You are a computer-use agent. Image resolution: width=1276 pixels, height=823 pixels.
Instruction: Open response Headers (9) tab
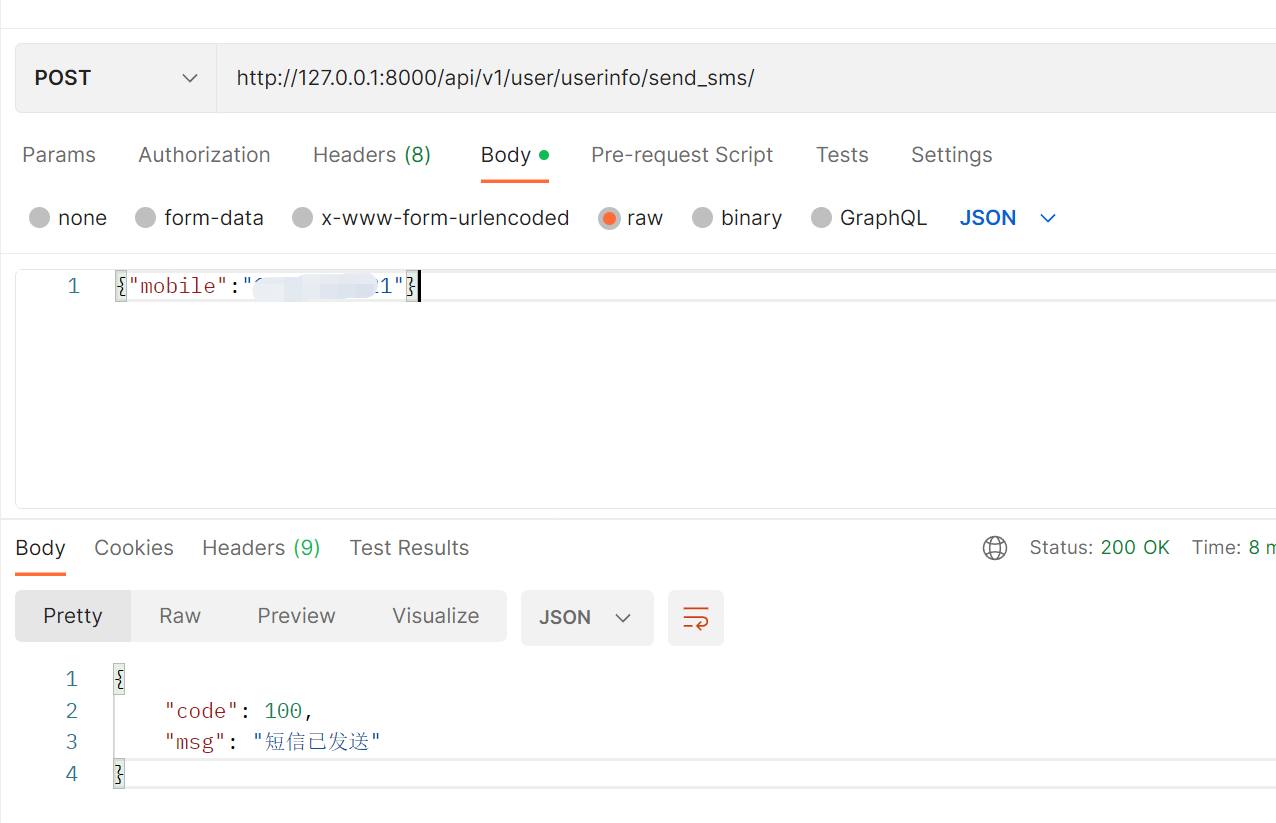point(261,548)
